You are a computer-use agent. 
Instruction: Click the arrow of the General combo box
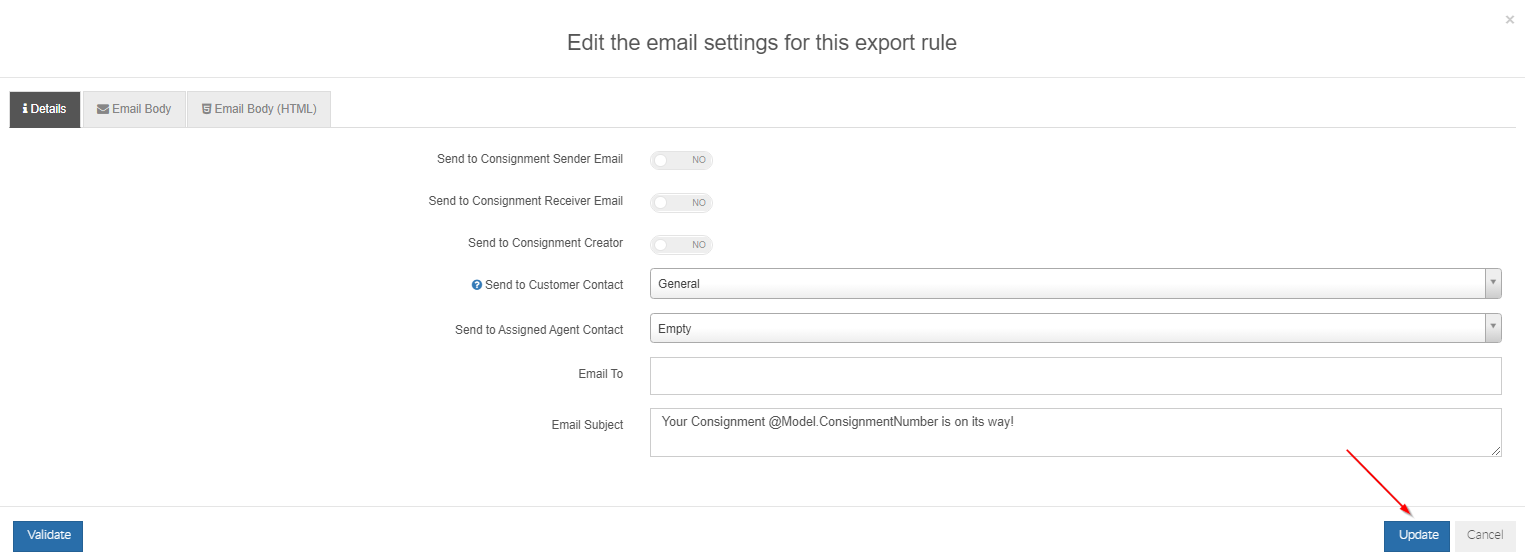click(1493, 284)
